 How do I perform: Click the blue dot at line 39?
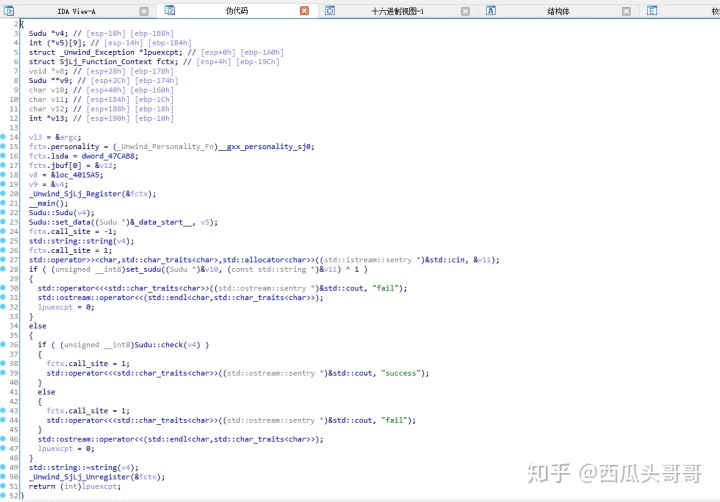3,373
